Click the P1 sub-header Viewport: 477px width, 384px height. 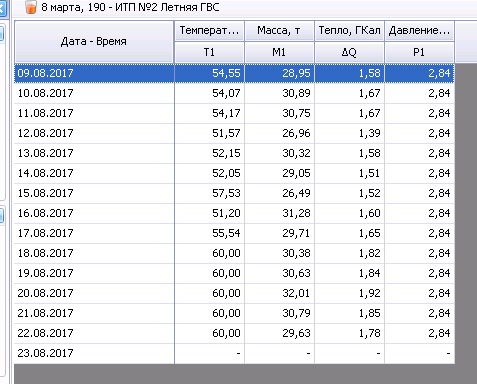(x=419, y=52)
